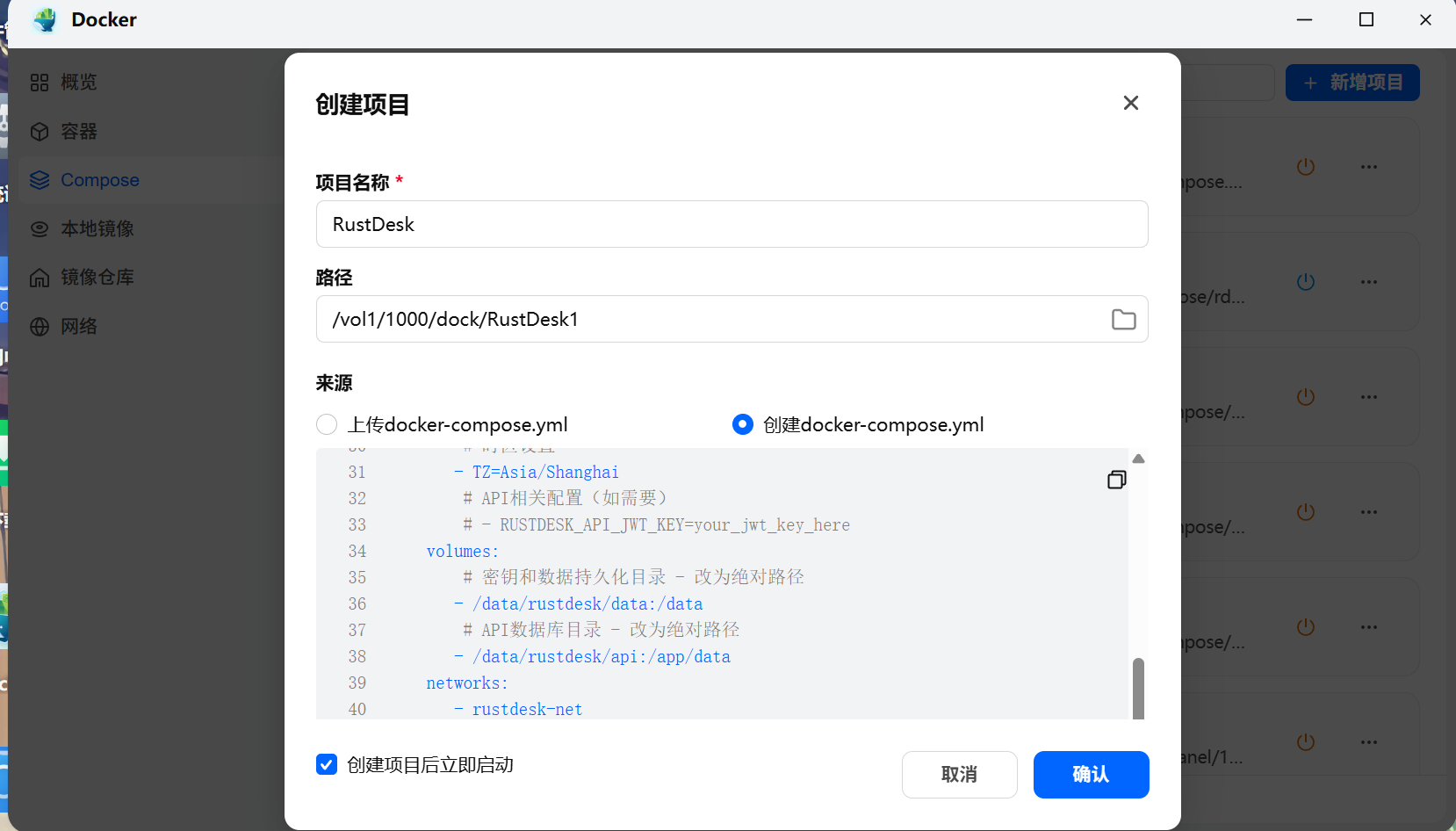Click the RustDesk project name input field
Viewport: 1456px width, 831px height.
coord(732,224)
